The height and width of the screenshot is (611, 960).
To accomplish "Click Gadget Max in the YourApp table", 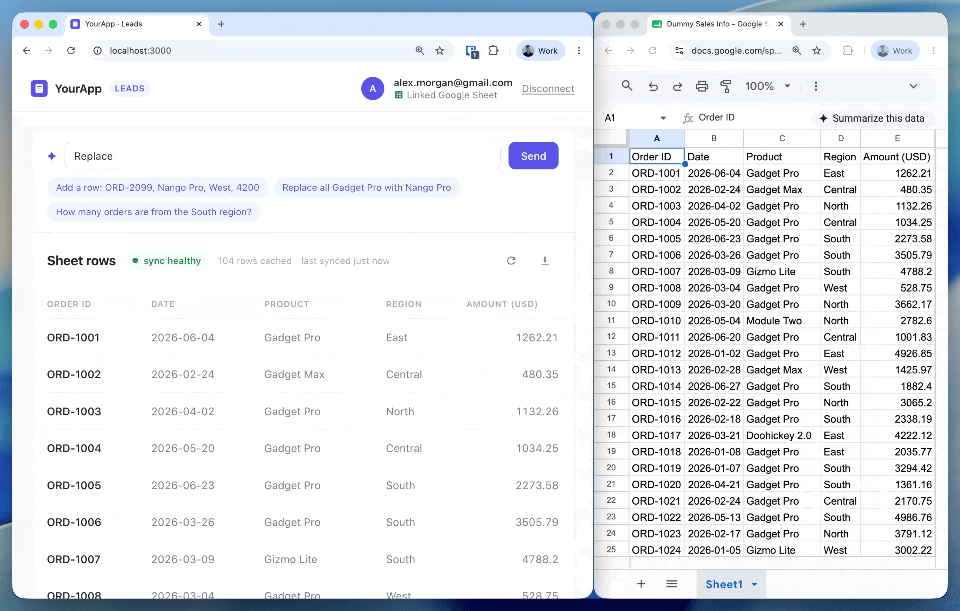I will coord(294,375).
